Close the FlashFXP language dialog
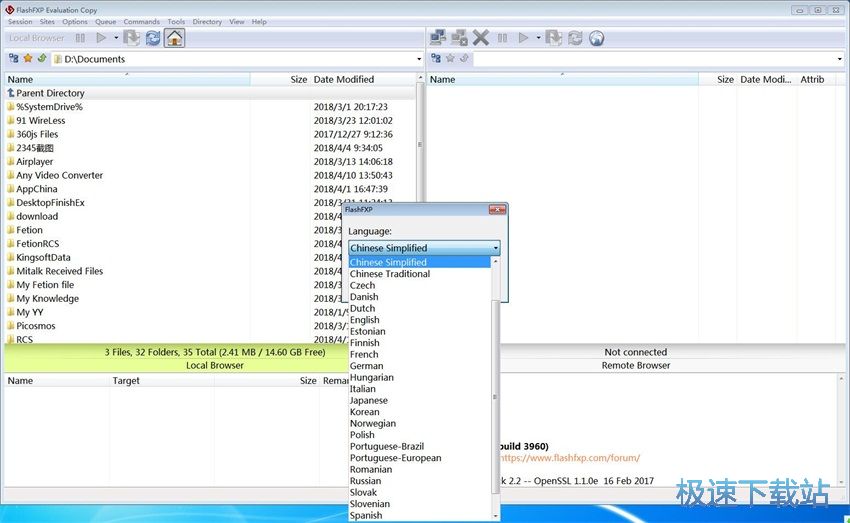Viewport: 850px width, 523px height. [497, 210]
